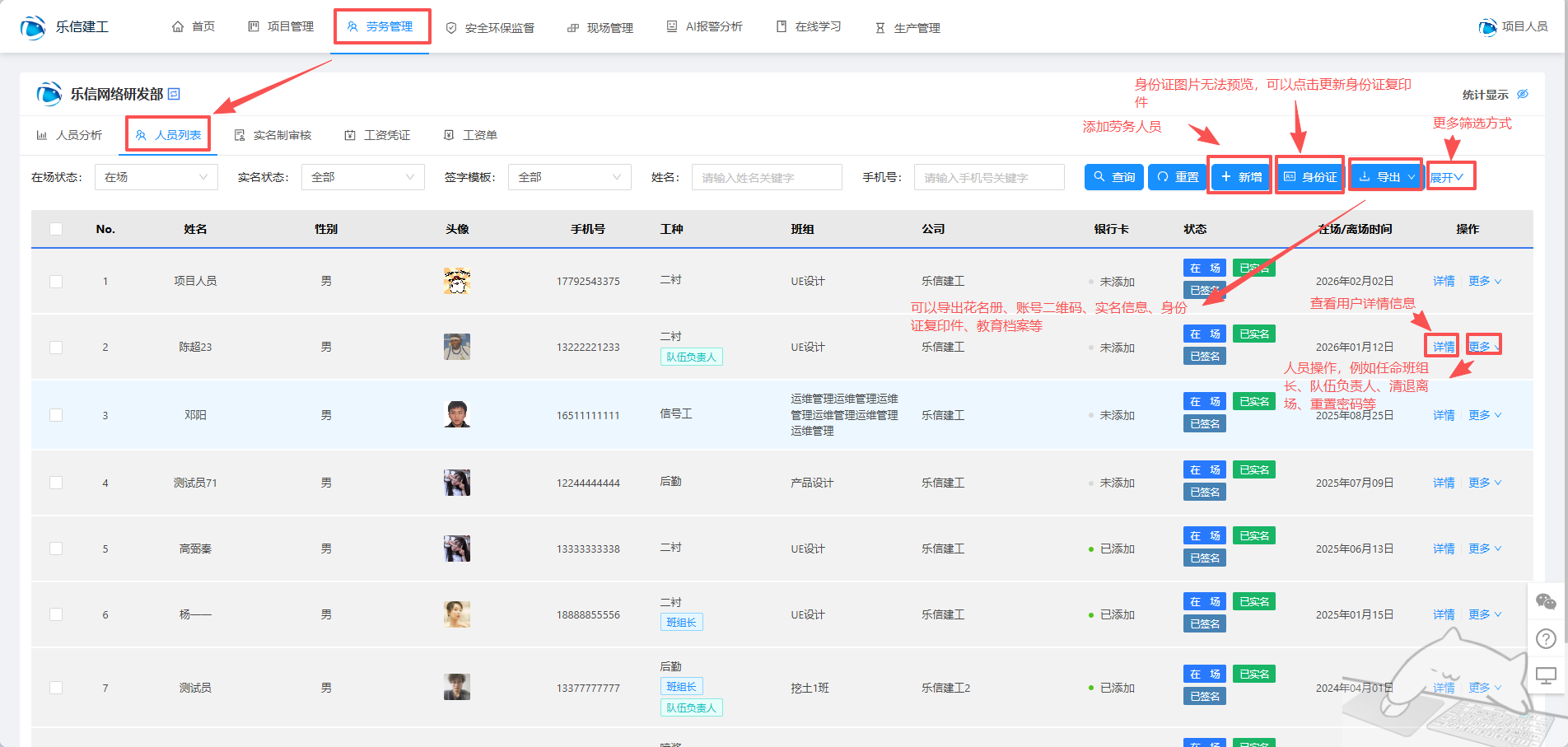This screenshot has height=747, width=1568.
Task: Select the checkbox for row 邓阳
Action: (56, 415)
